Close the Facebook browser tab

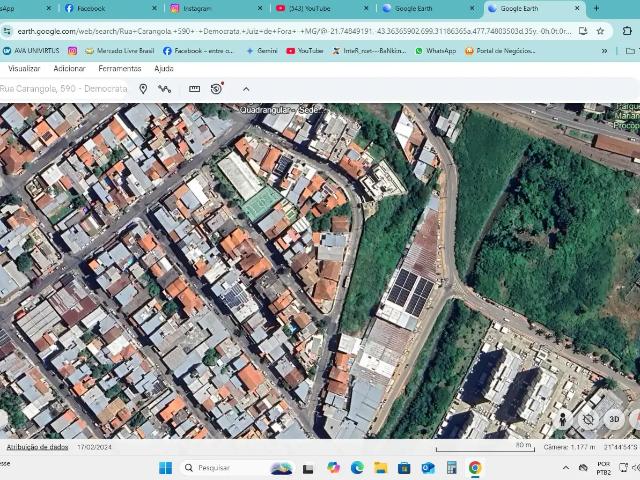click(x=154, y=8)
